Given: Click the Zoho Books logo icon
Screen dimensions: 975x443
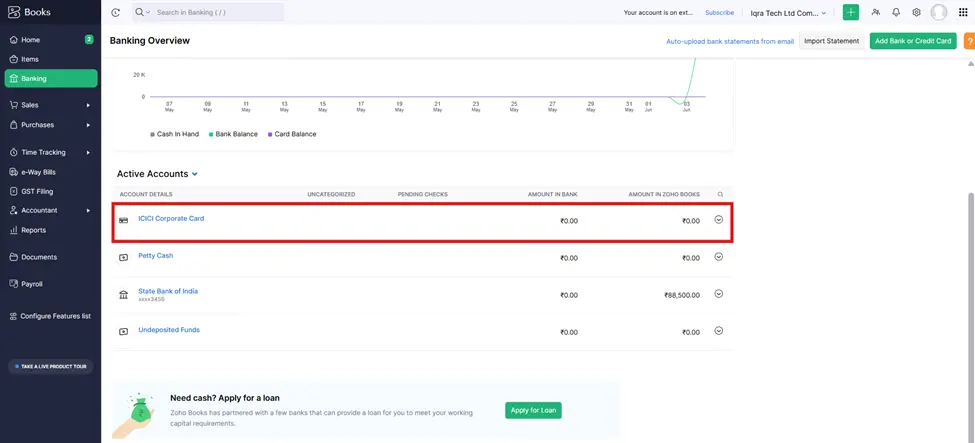Looking at the screenshot, I should [x=14, y=12].
